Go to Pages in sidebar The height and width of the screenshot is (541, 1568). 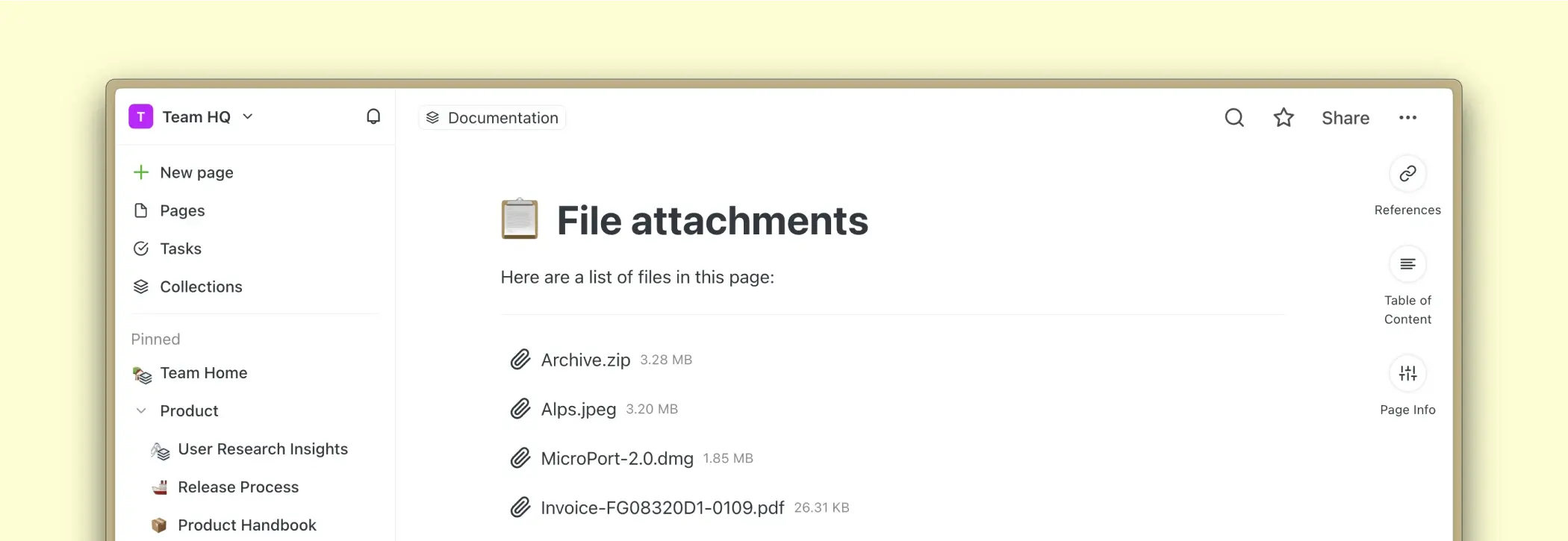[181, 211]
